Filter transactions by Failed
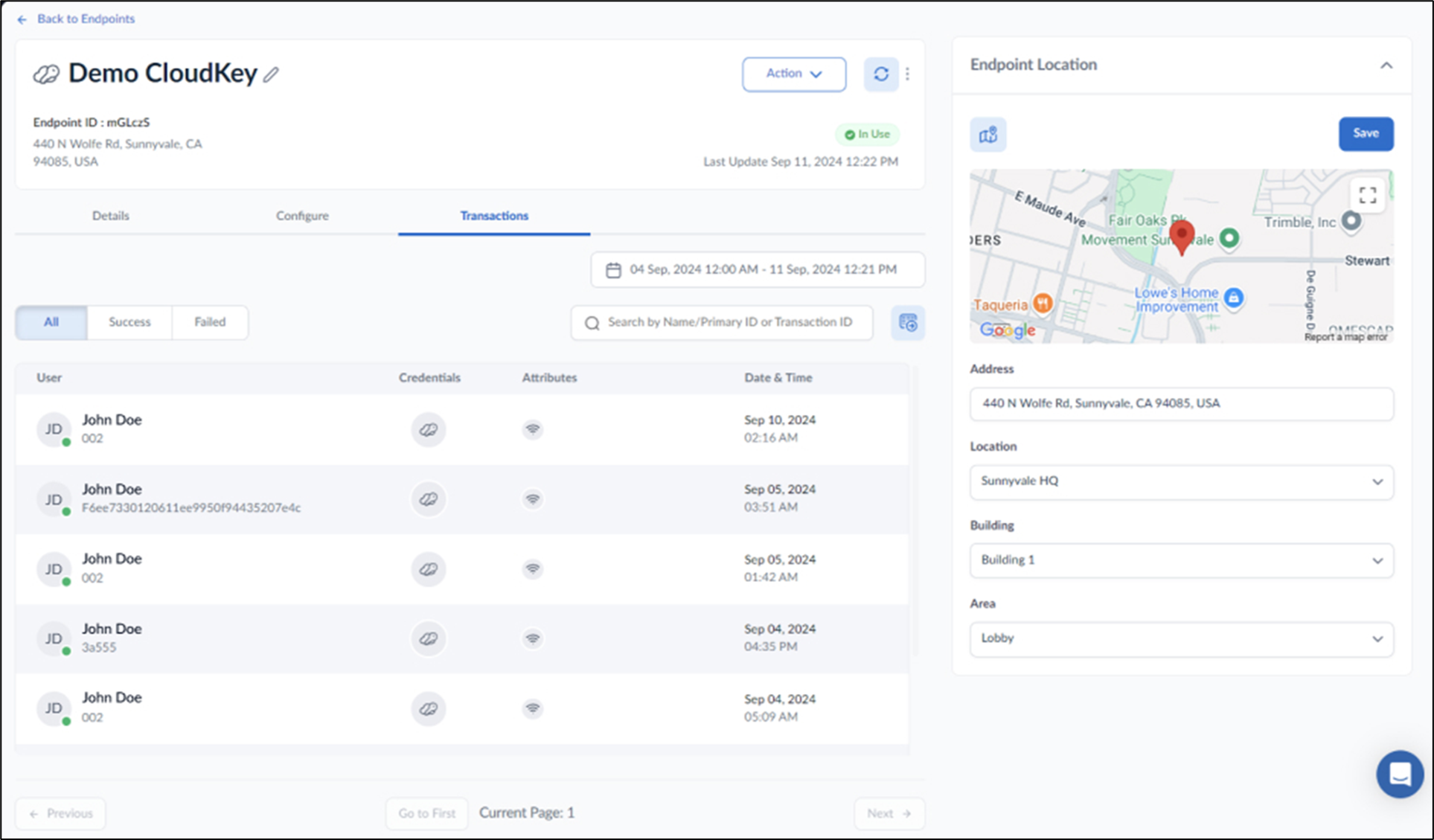Screen dimensions: 1434x840 tap(210, 322)
